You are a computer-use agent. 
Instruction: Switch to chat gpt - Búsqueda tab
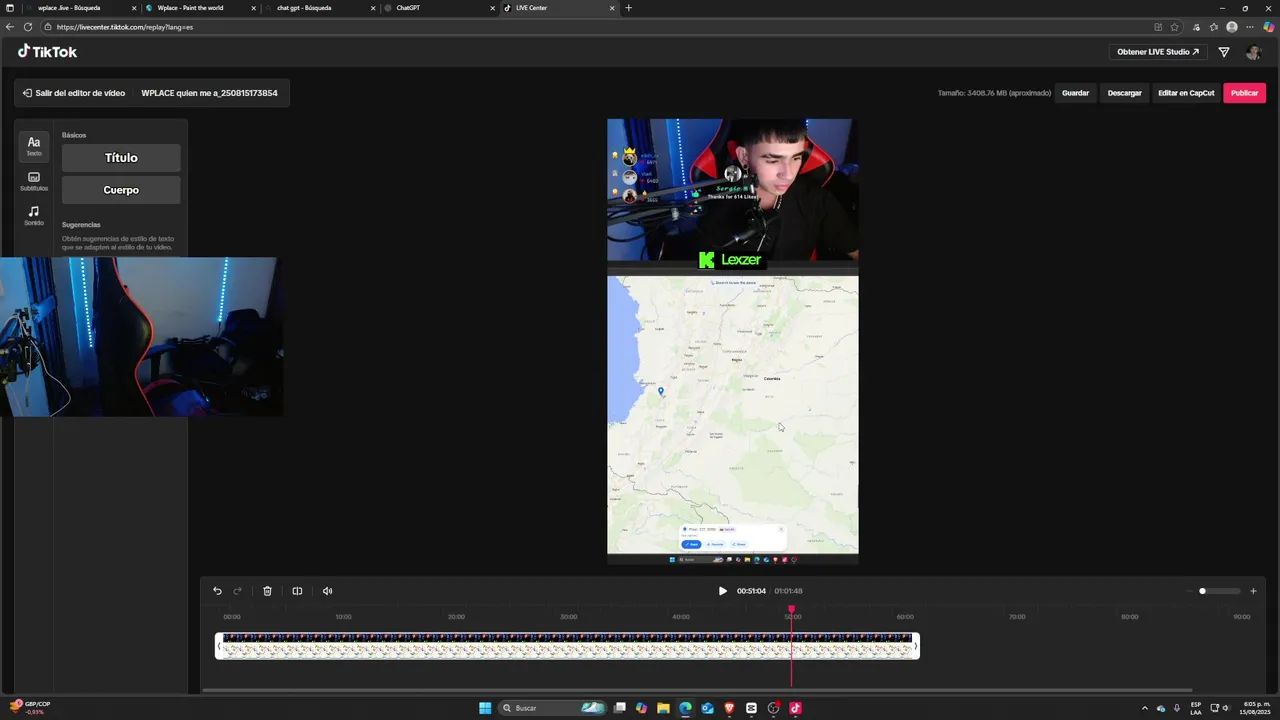(320, 8)
